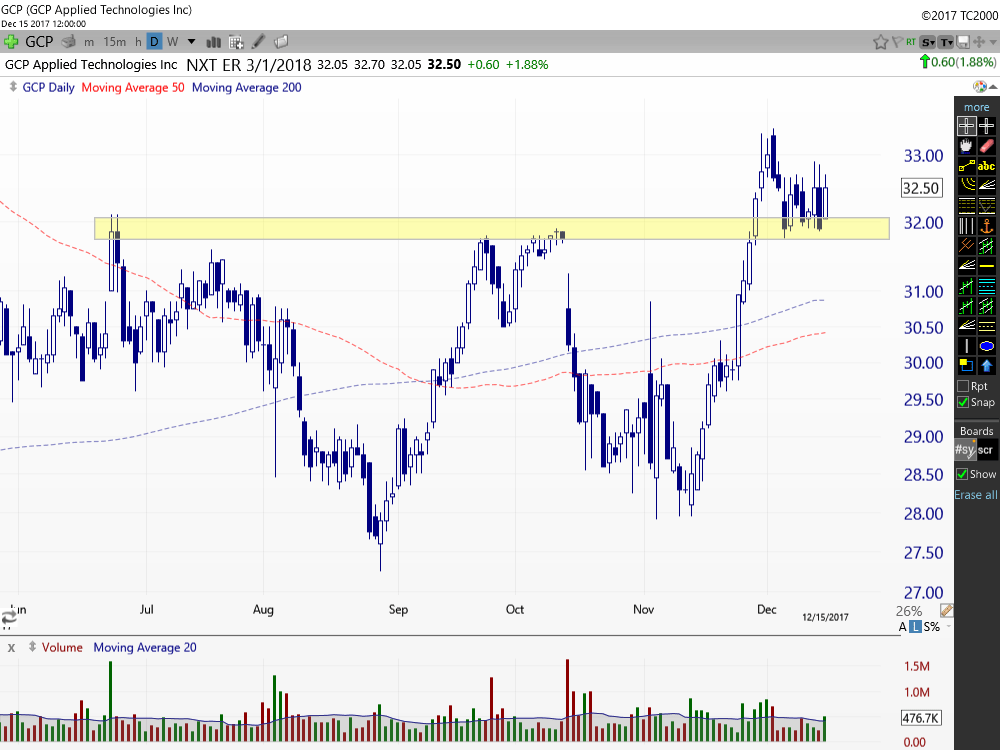Click the pencil edit icon

(259, 42)
